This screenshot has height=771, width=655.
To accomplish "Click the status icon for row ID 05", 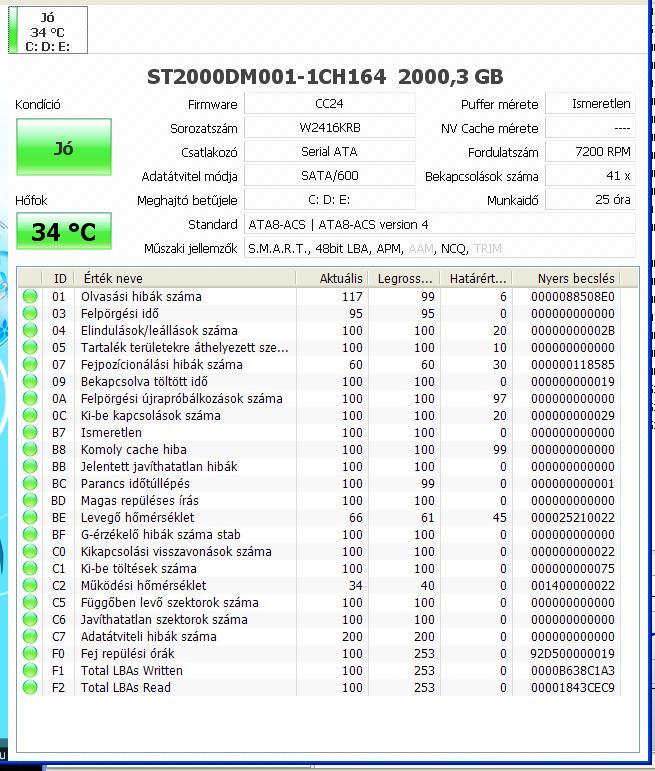I will pyautogui.click(x=30, y=347).
